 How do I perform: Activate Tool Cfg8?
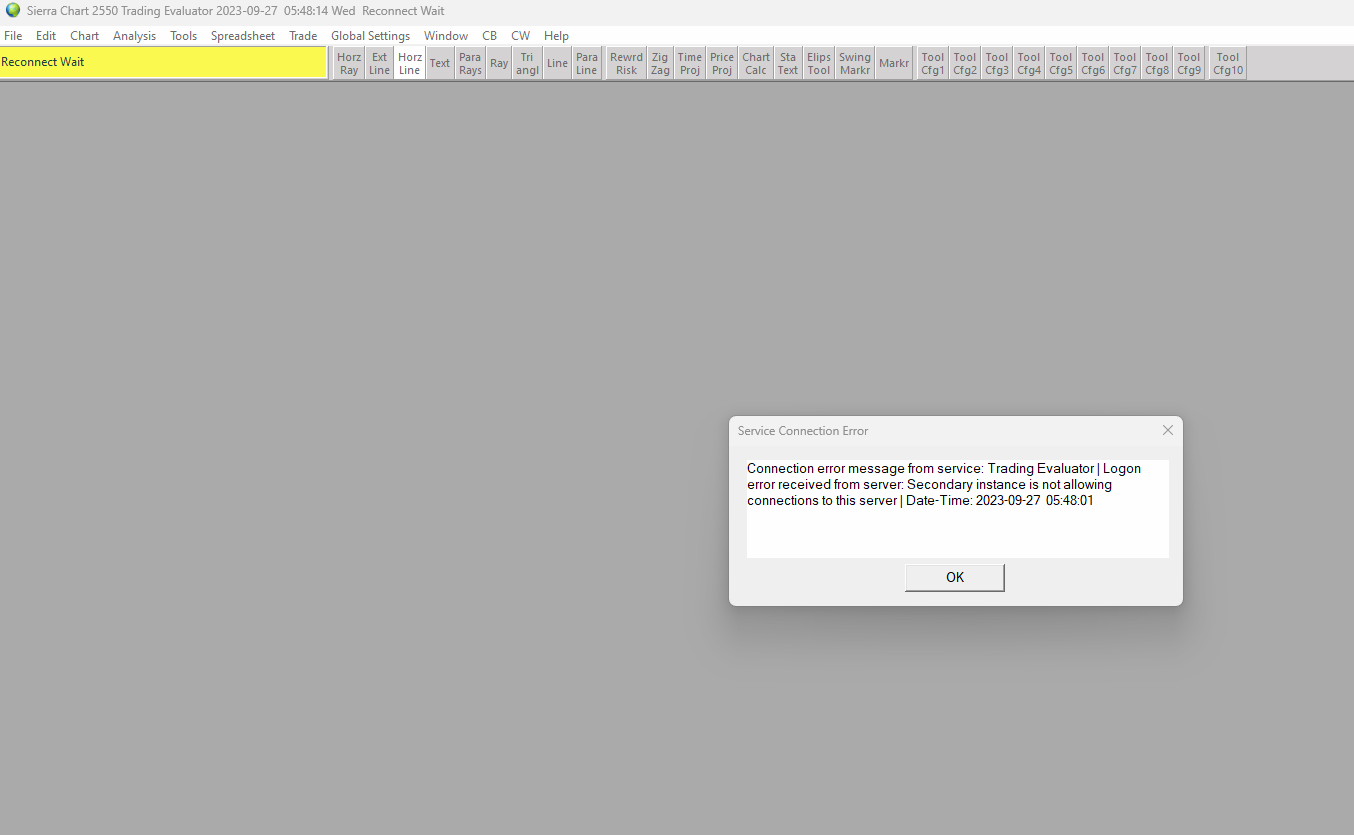click(1157, 63)
